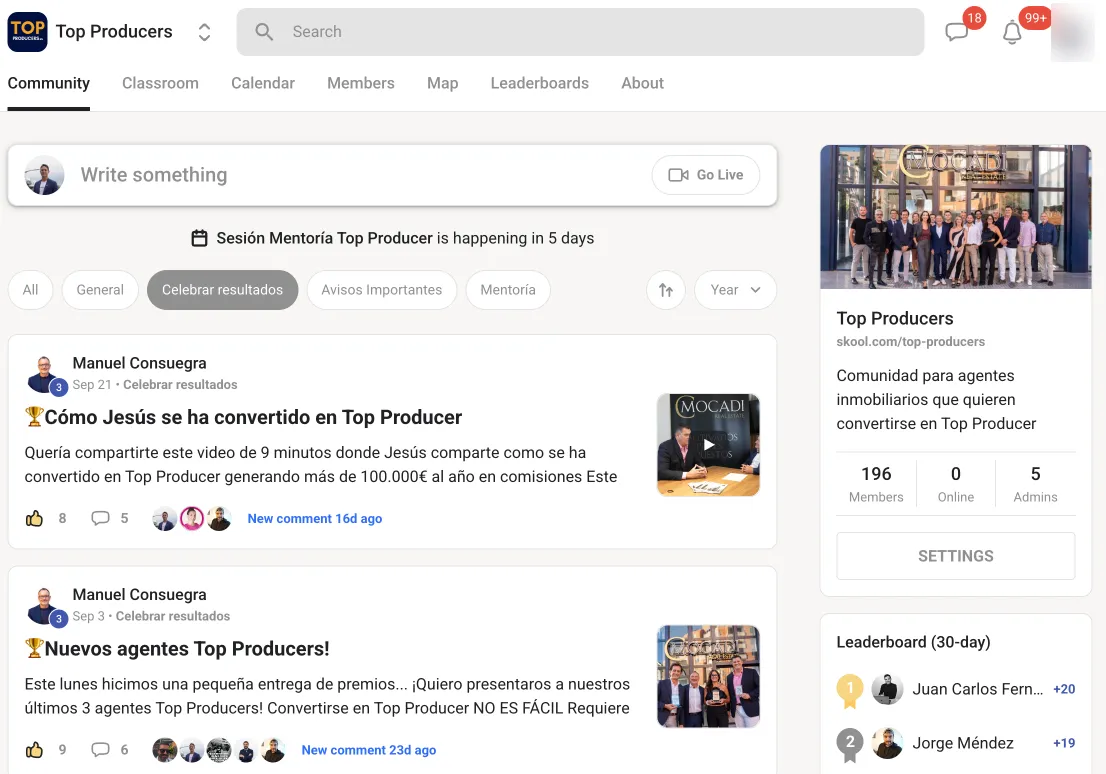The image size is (1106, 774).
Task: Open the Leaderboards tab
Action: (x=540, y=83)
